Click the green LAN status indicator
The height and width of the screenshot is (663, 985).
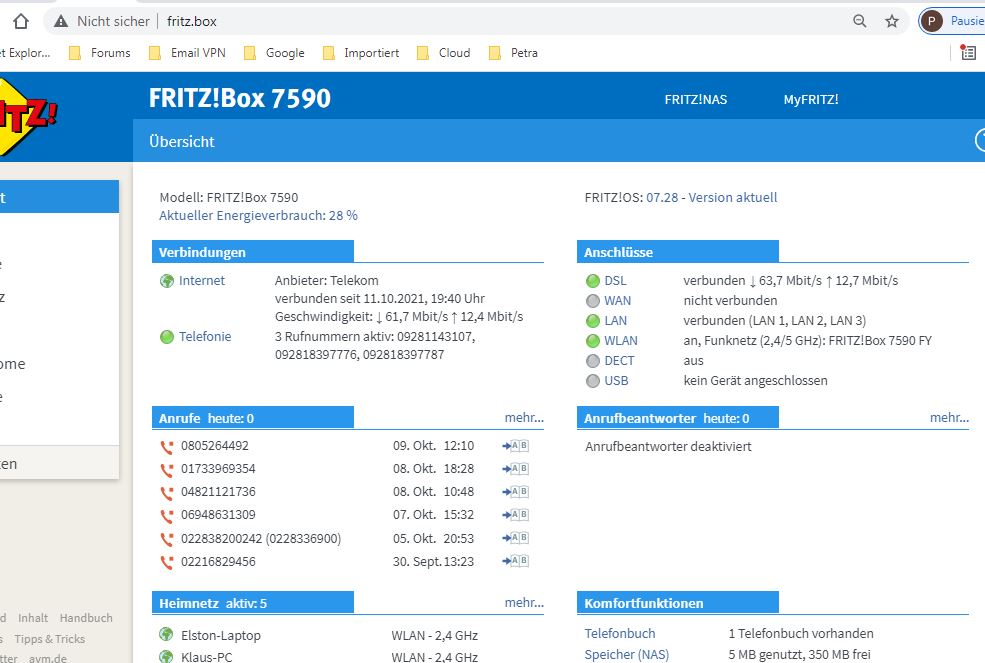(592, 321)
